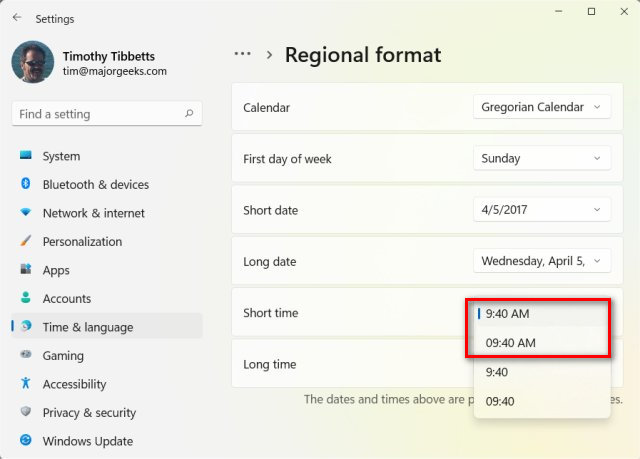640x459 pixels.
Task: Click the Bluetooth & devices icon
Action: coord(25,184)
